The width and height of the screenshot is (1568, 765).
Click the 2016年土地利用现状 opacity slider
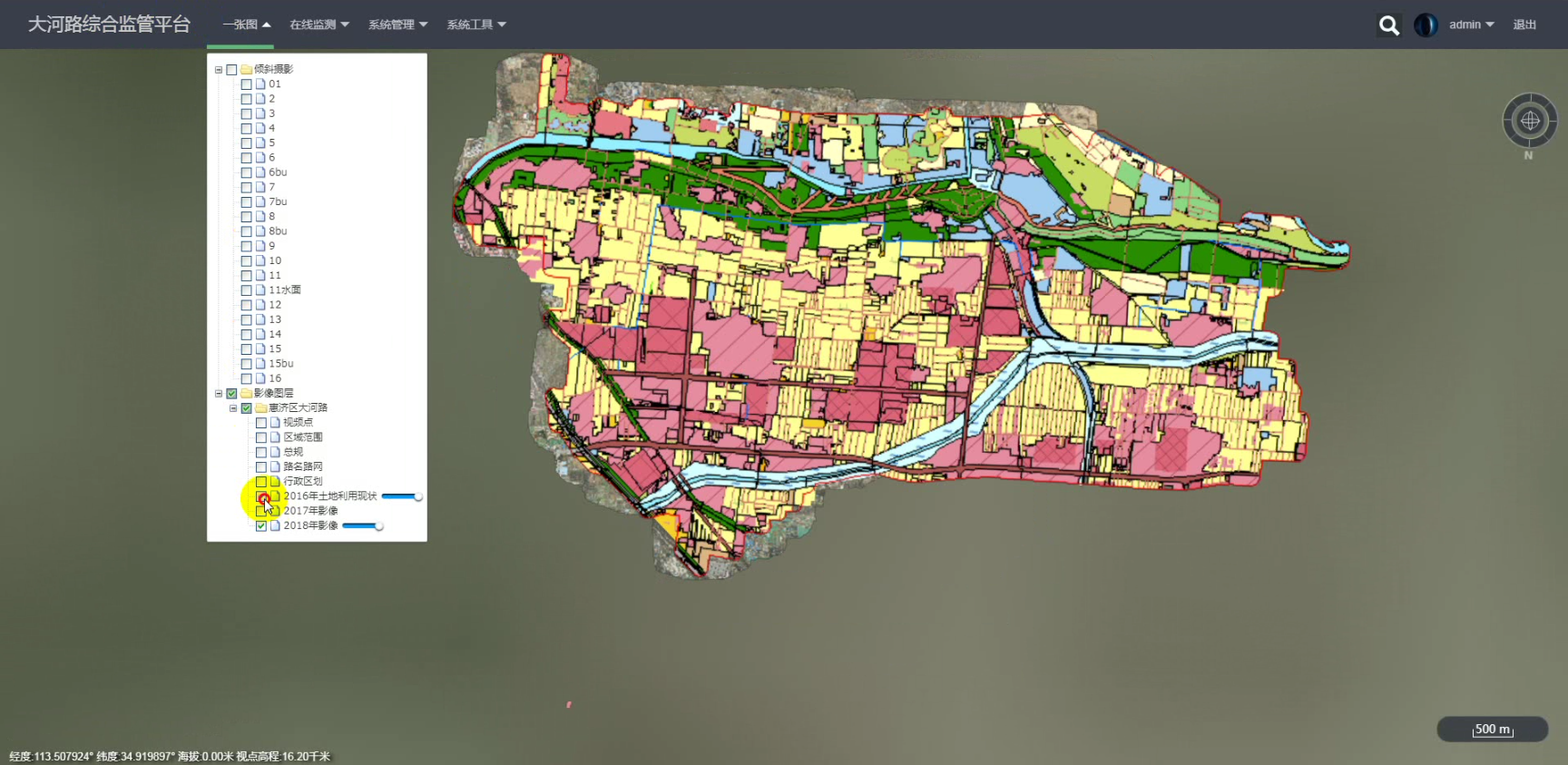(400, 496)
